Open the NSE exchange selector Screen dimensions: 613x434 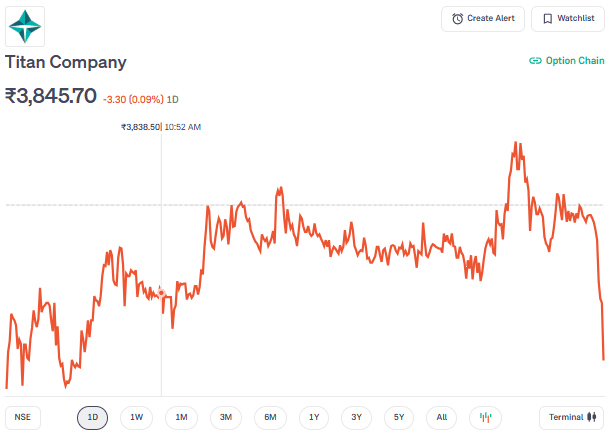pyautogui.click(x=23, y=417)
